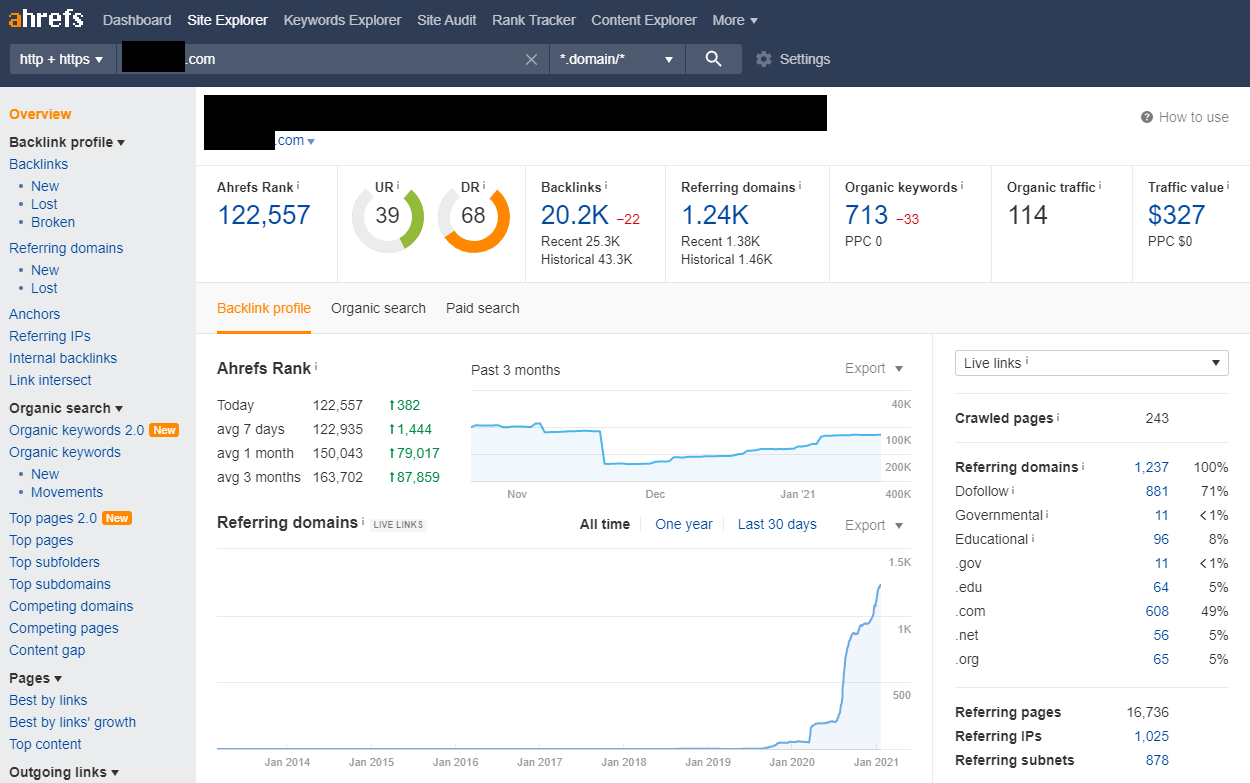The height and width of the screenshot is (783, 1250).
Task: Open the 881 Dofollow domains count
Action: click(x=1157, y=491)
